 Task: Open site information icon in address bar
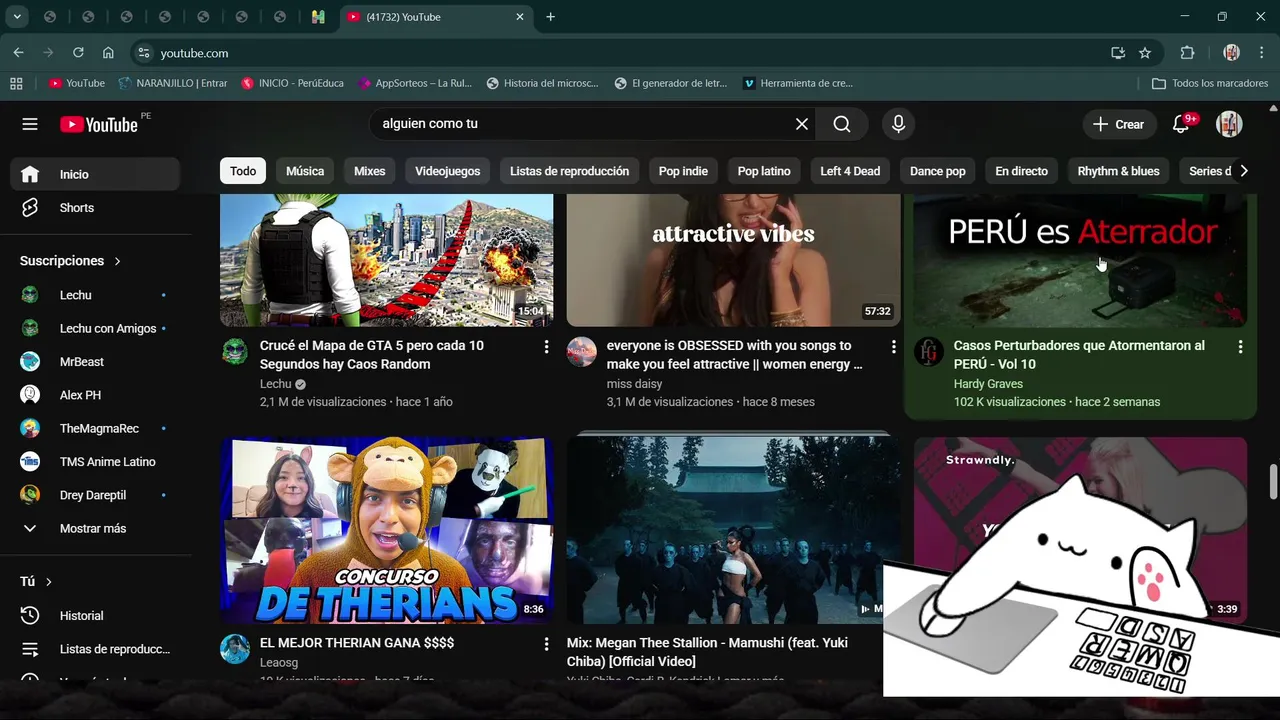144,53
